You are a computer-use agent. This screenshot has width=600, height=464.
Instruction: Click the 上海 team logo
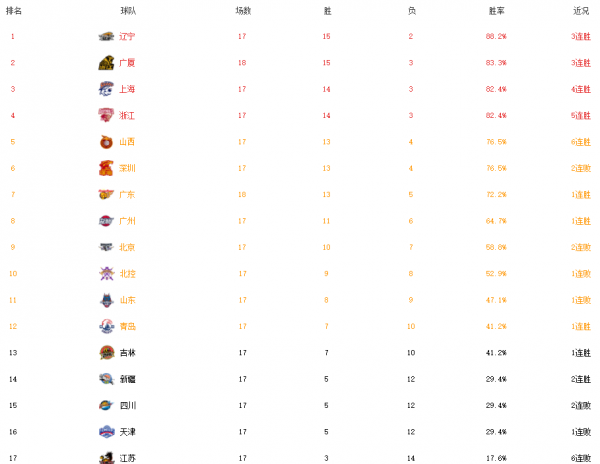tap(106, 89)
